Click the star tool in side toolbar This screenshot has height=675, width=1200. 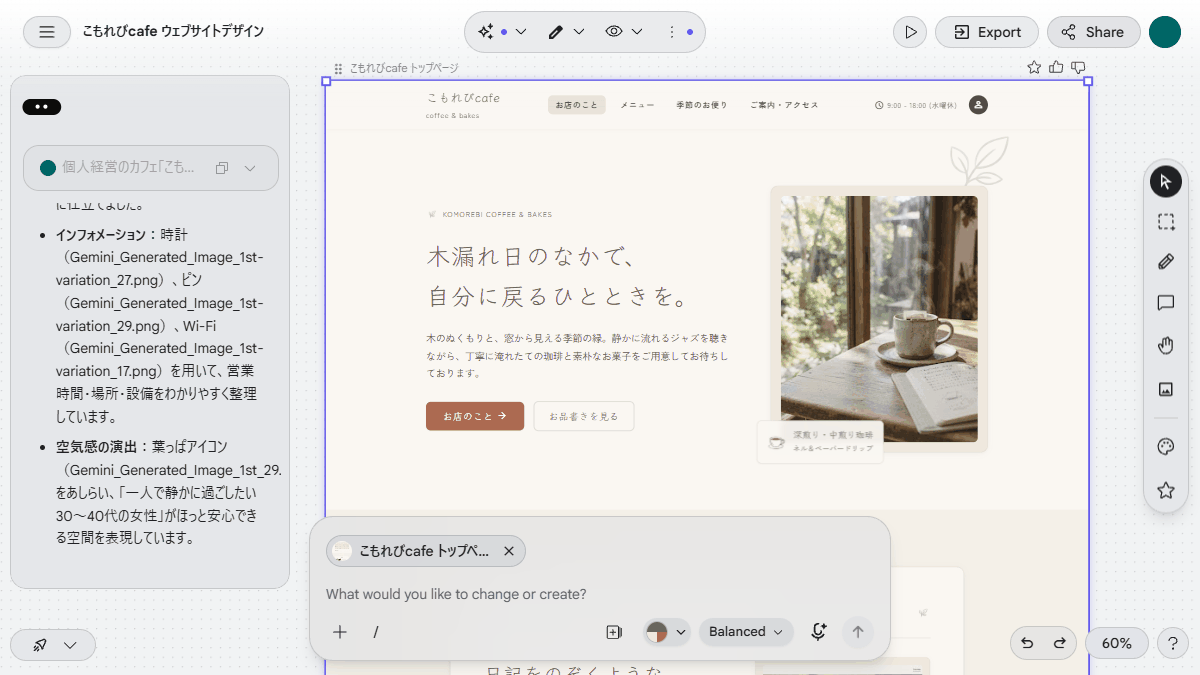tap(1165, 490)
